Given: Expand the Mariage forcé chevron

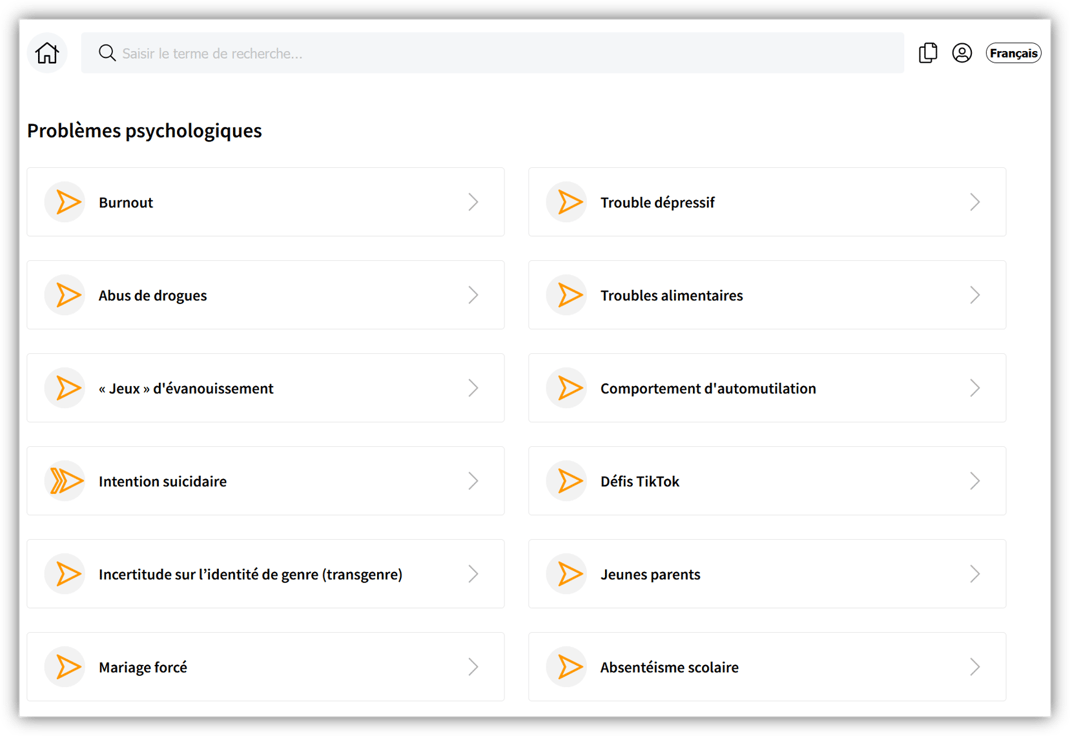Looking at the screenshot, I should tap(473, 667).
